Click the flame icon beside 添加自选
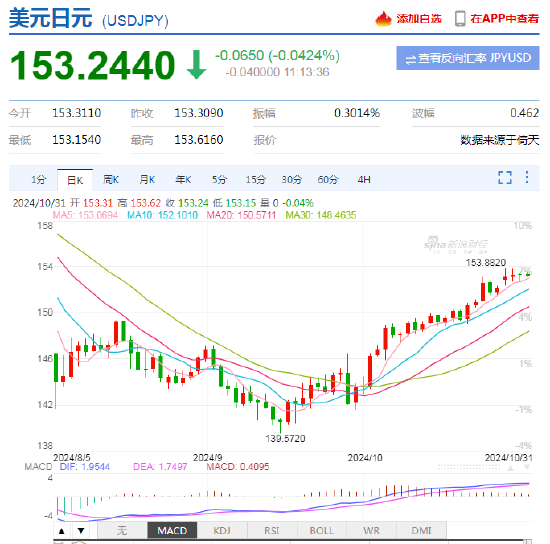 383,19
